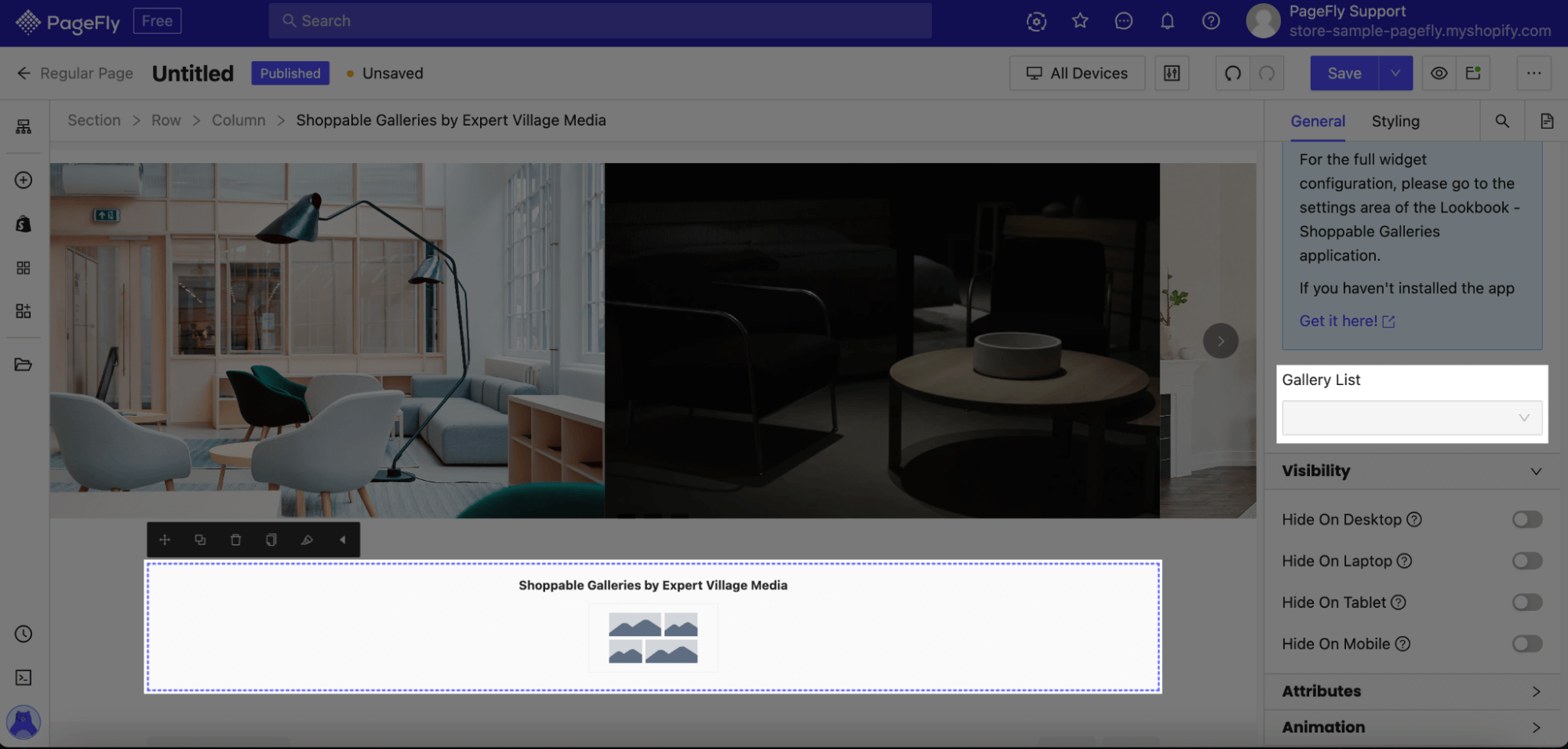Open the squares-with-plus sidebar icon
1568x749 pixels.
coord(24,311)
